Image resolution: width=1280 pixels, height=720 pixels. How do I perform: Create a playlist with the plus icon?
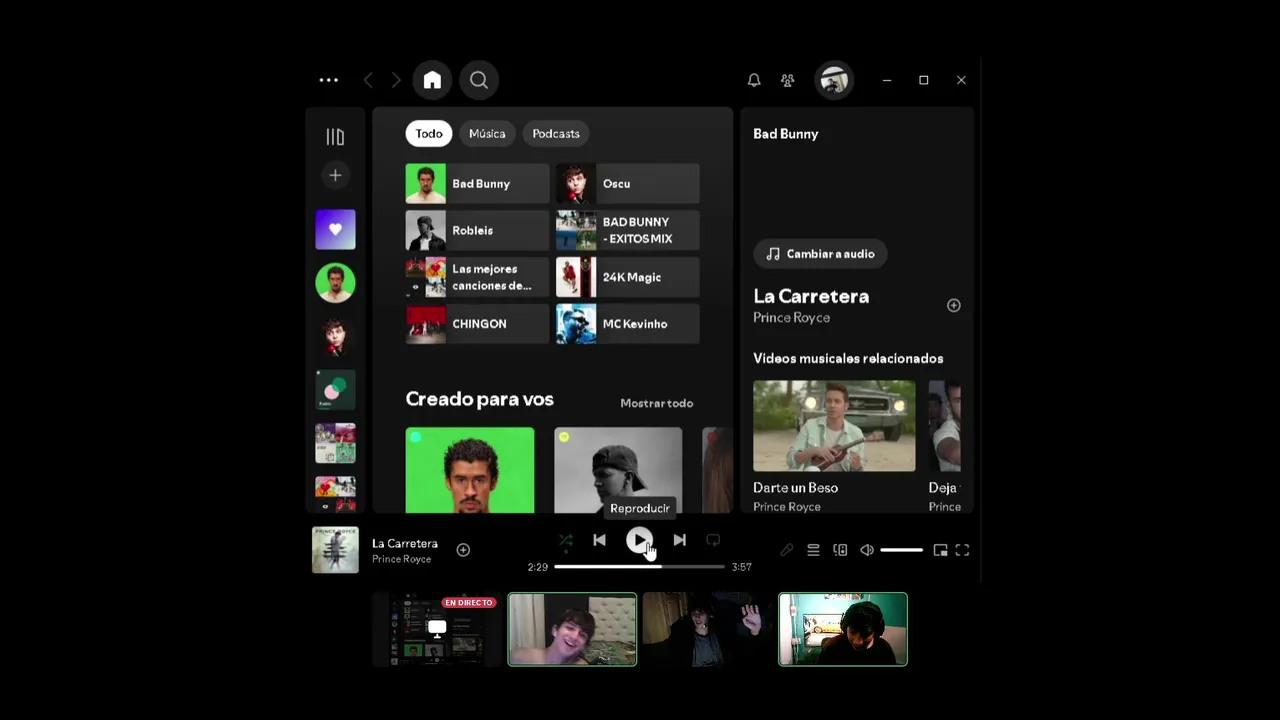[335, 175]
